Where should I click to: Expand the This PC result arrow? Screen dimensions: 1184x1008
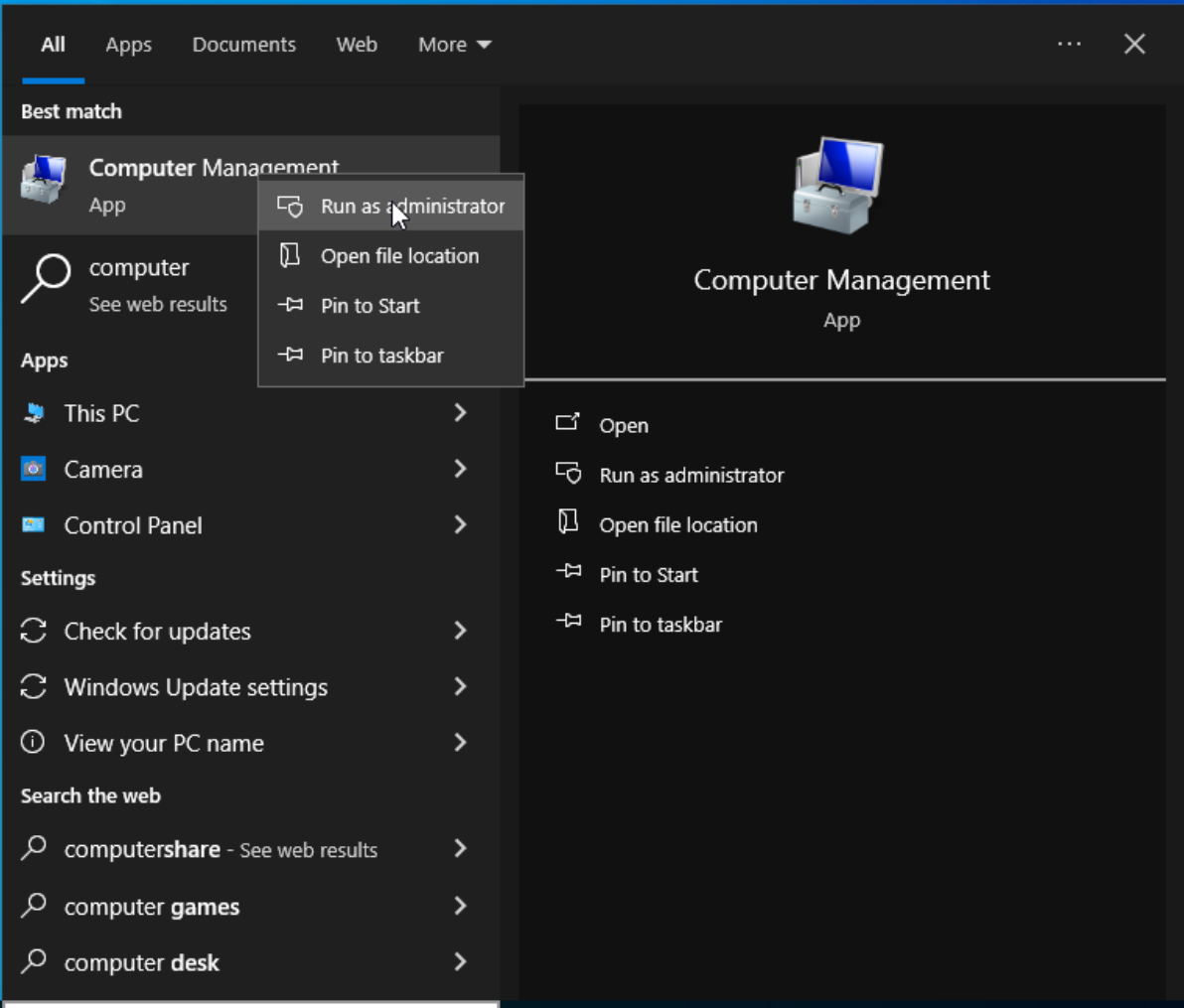[x=460, y=413]
